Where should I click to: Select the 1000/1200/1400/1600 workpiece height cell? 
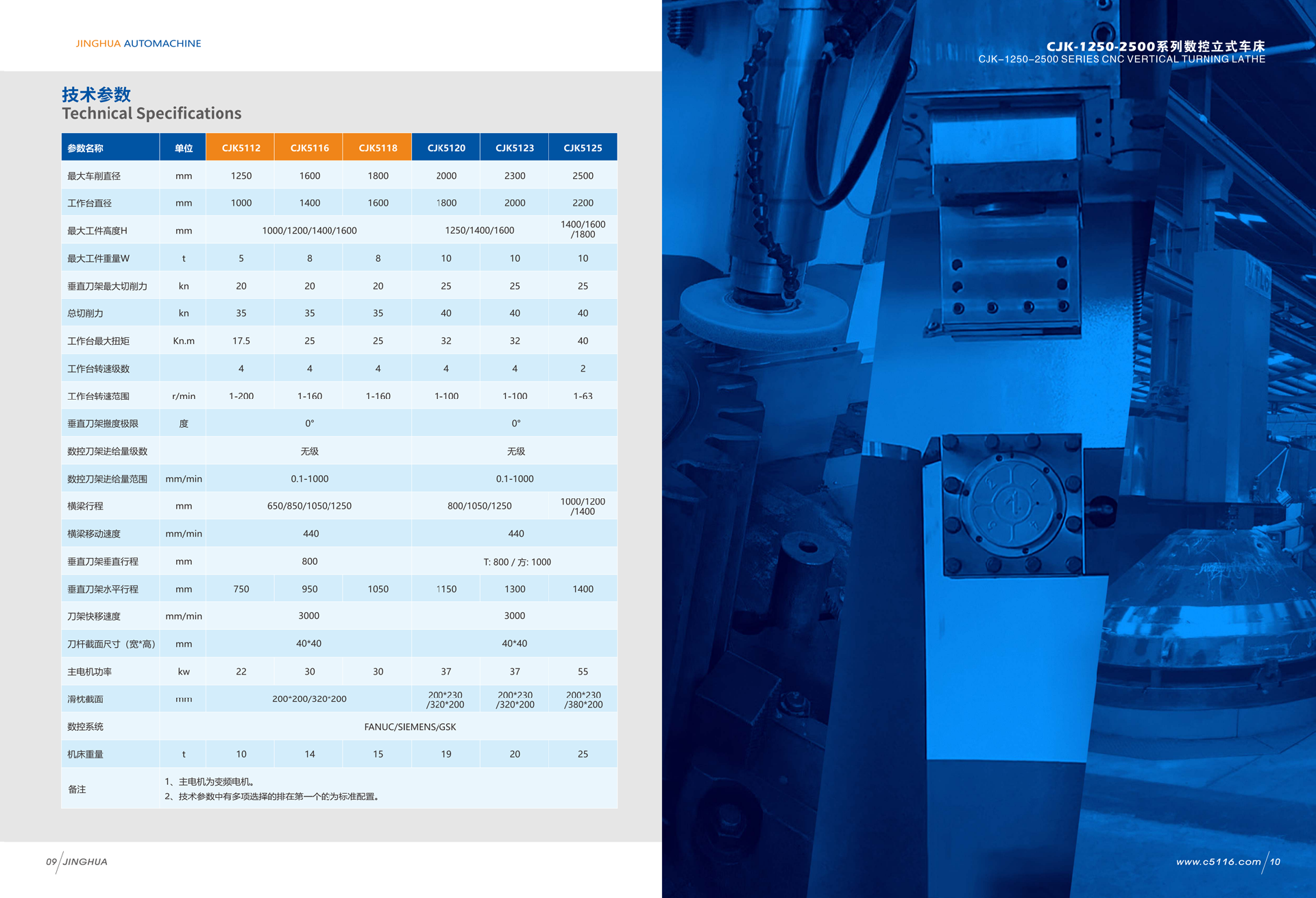coord(309,230)
